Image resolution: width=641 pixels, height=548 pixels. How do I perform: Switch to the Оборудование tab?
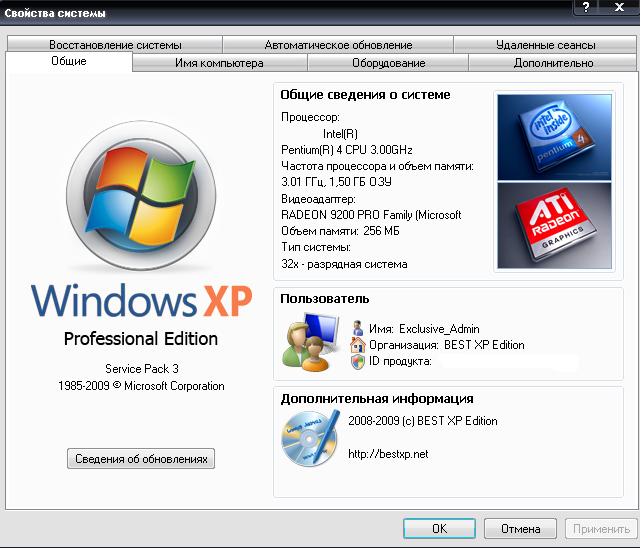(388, 63)
